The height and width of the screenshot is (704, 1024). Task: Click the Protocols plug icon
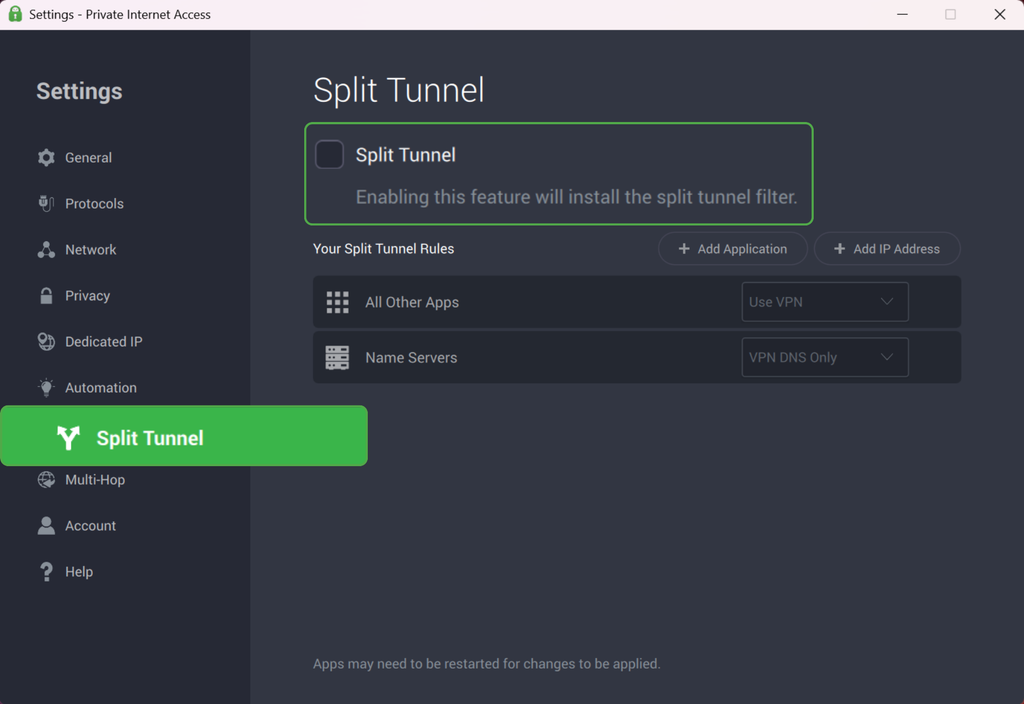pyautogui.click(x=46, y=204)
